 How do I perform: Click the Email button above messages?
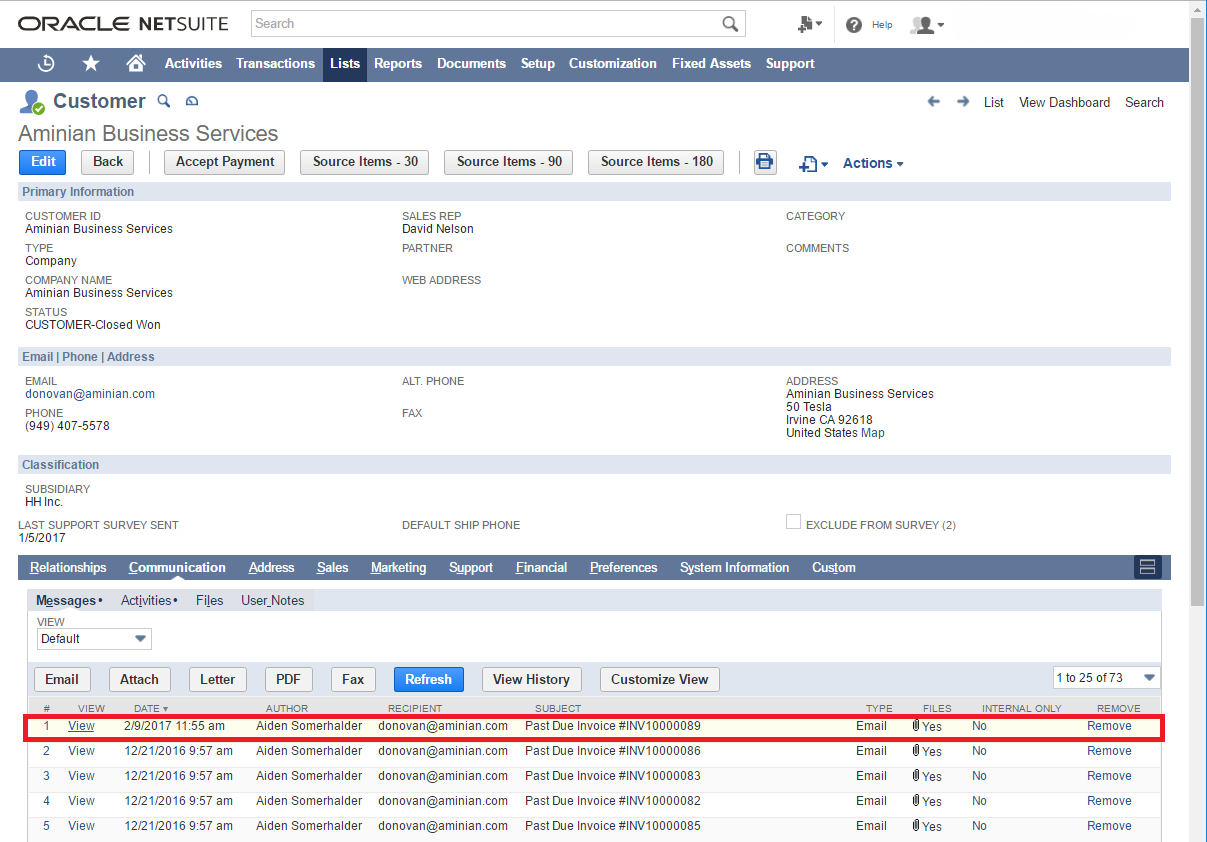[x=62, y=679]
